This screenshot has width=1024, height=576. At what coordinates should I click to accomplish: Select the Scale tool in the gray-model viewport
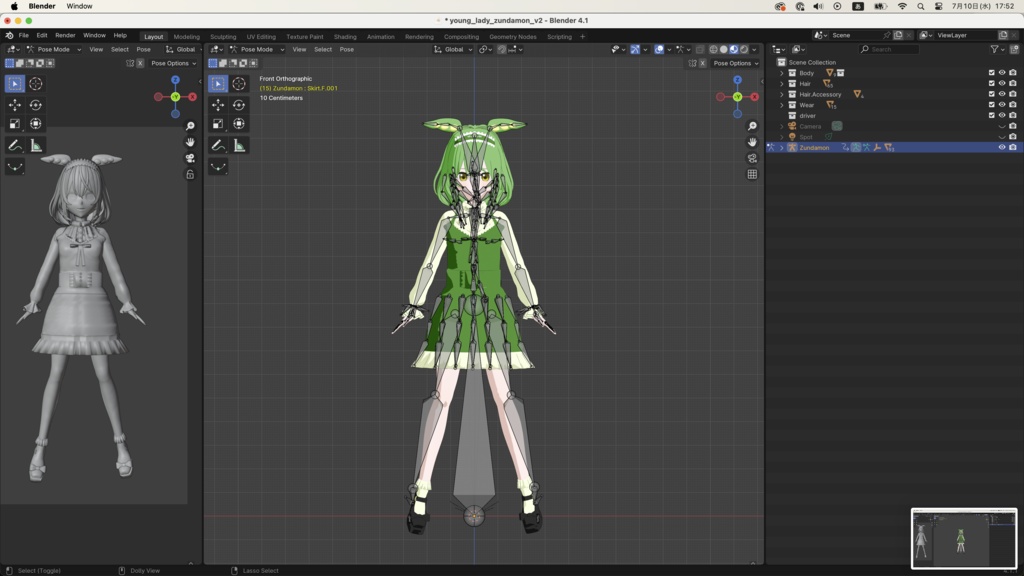click(15, 124)
